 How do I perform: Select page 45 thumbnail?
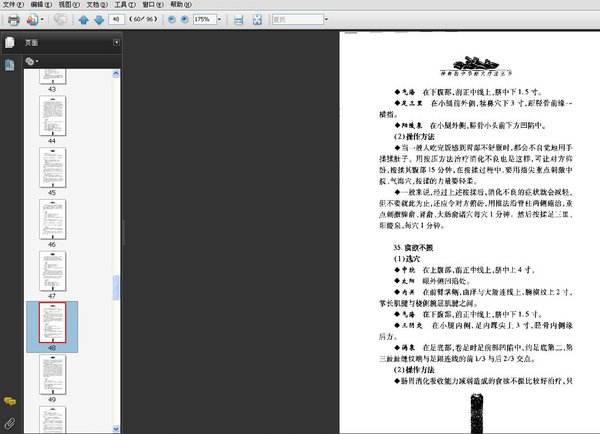(x=52, y=168)
